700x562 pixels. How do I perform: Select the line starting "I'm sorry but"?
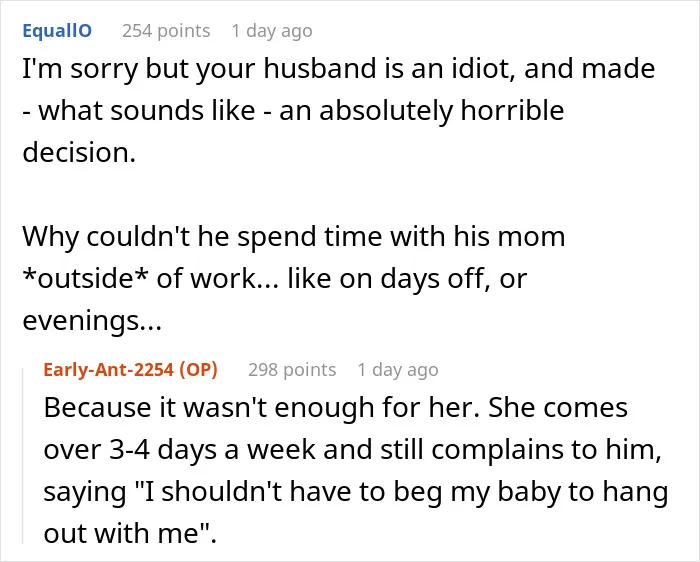[339, 69]
